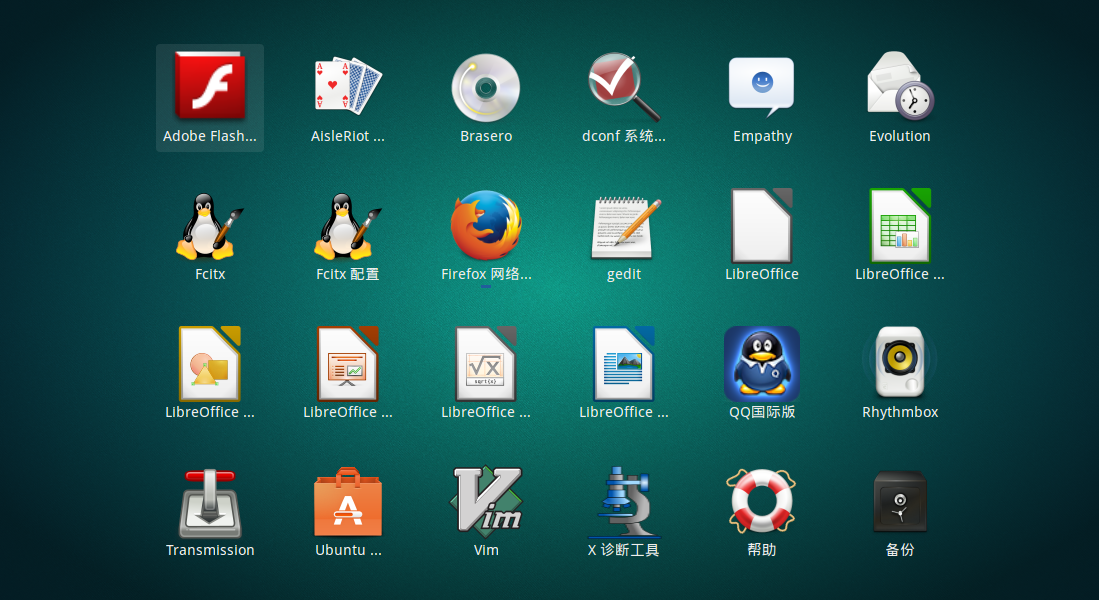
Task: Open QQ国际版 penguin messenger
Action: 762,364
